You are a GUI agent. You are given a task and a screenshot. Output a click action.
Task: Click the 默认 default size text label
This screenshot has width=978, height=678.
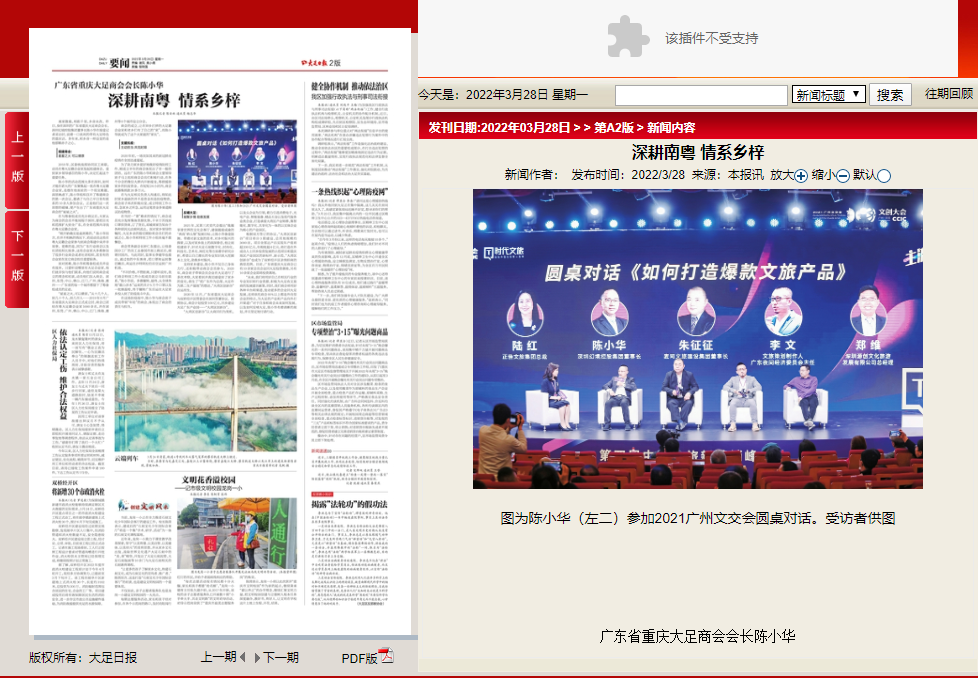(x=864, y=175)
